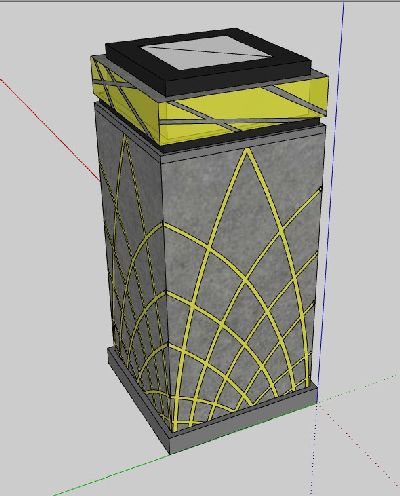This screenshot has height=496, width=400.
Task: Click the apex of the tall yellow front arch
Action: (246, 152)
